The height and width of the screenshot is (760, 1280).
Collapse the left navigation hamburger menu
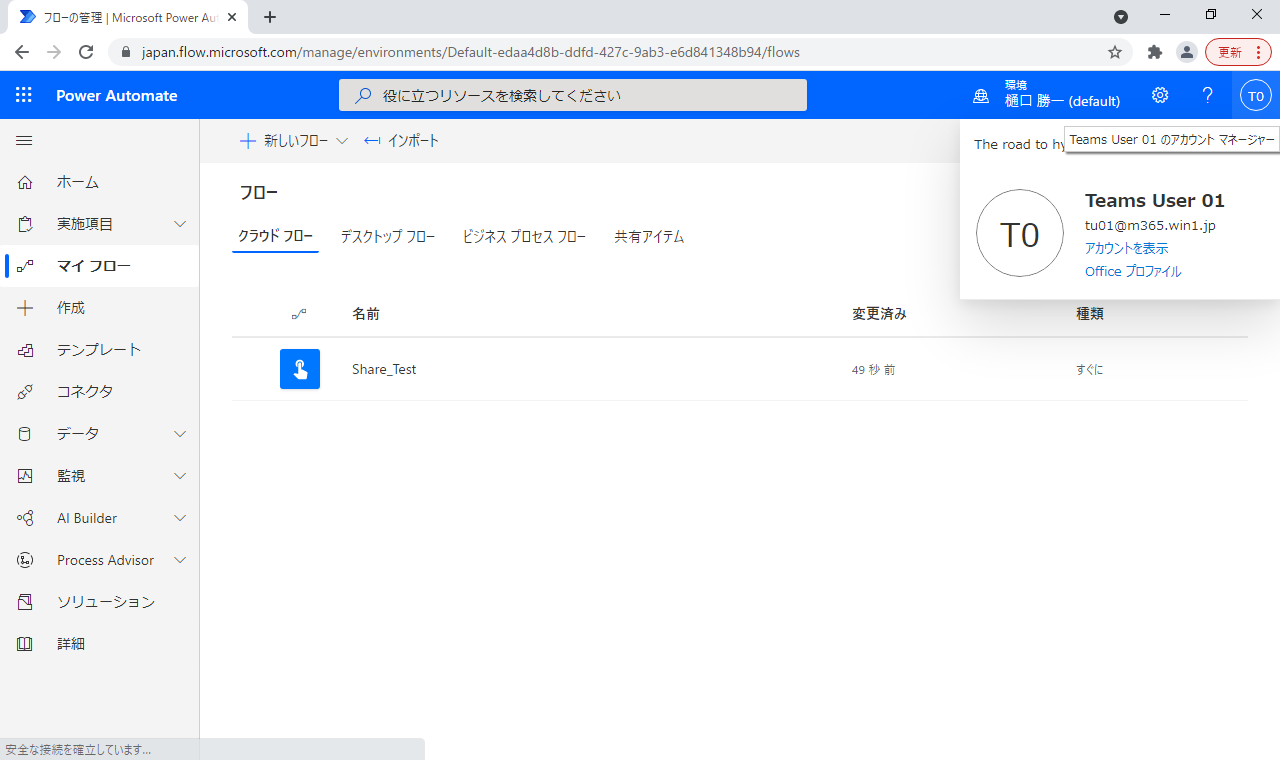[24, 141]
